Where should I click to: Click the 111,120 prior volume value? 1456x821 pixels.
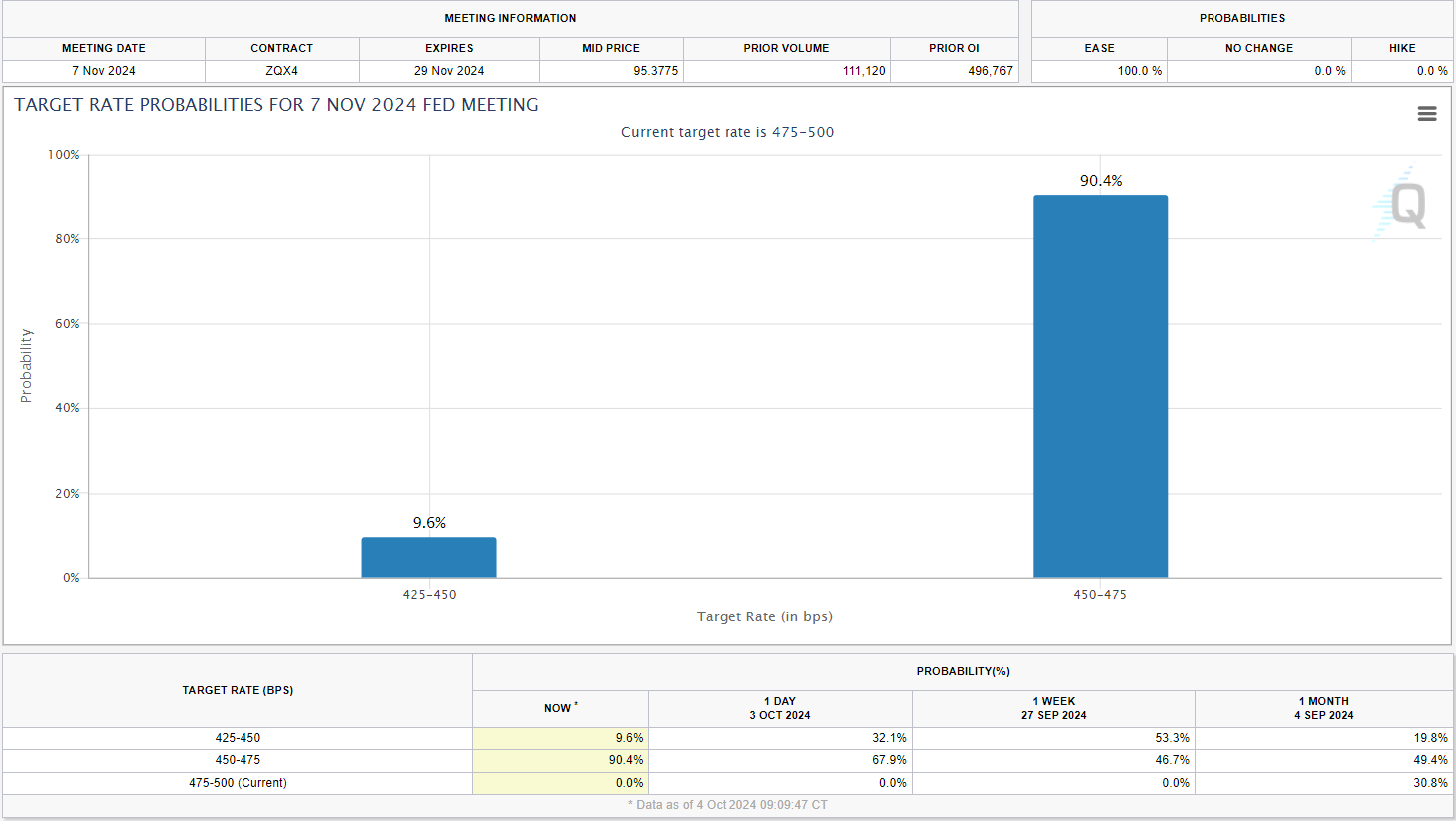pos(863,71)
